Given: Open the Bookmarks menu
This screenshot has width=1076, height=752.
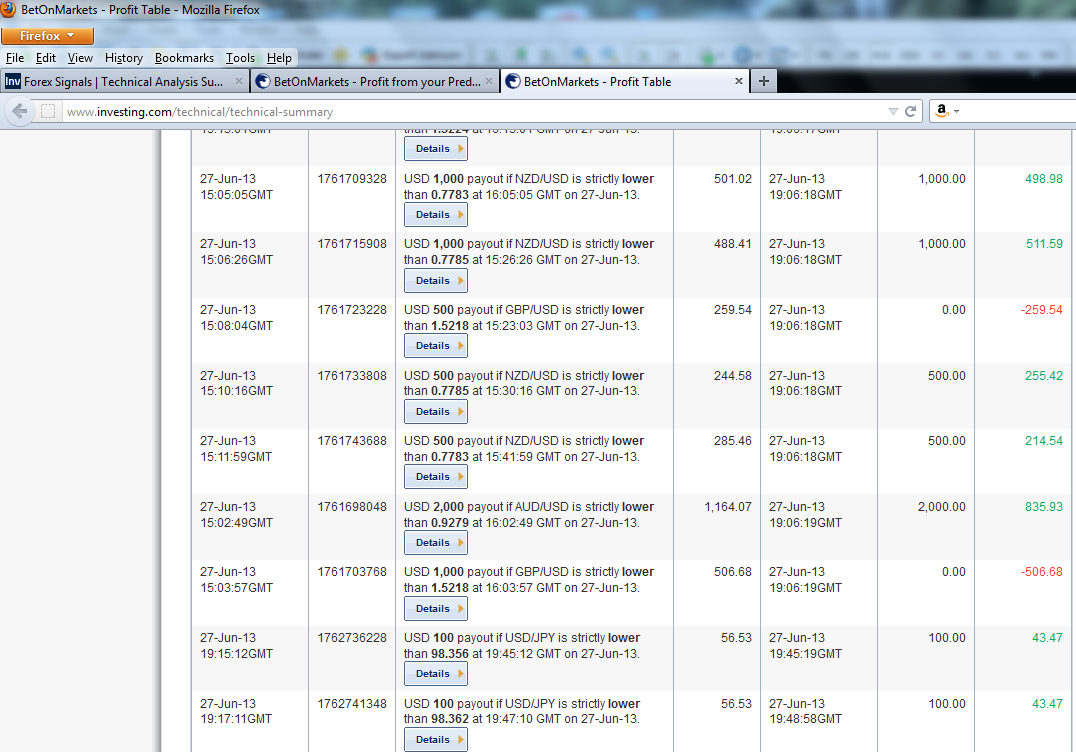Looking at the screenshot, I should tap(184, 58).
